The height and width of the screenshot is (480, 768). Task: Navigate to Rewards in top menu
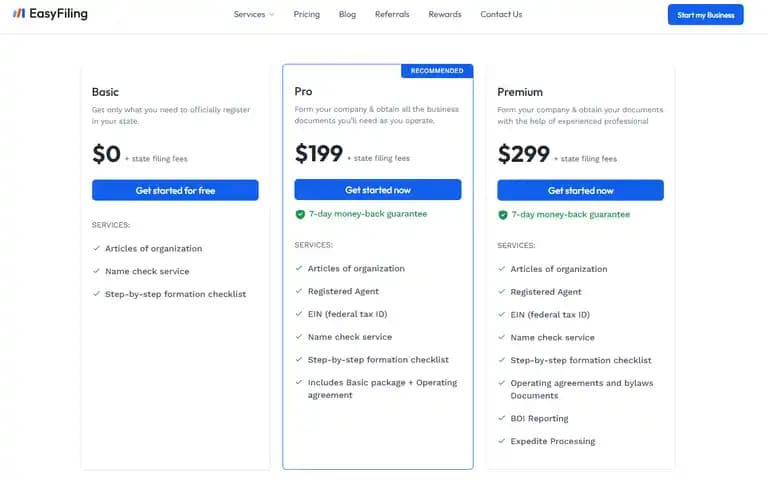(x=445, y=14)
